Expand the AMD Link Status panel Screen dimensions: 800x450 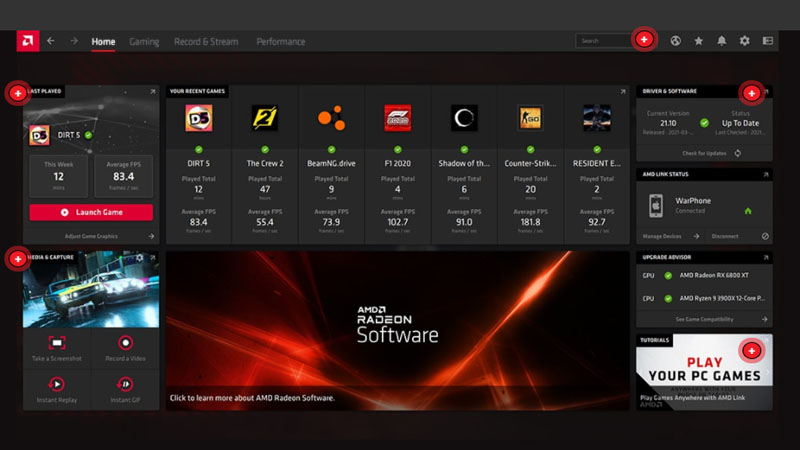[766, 174]
